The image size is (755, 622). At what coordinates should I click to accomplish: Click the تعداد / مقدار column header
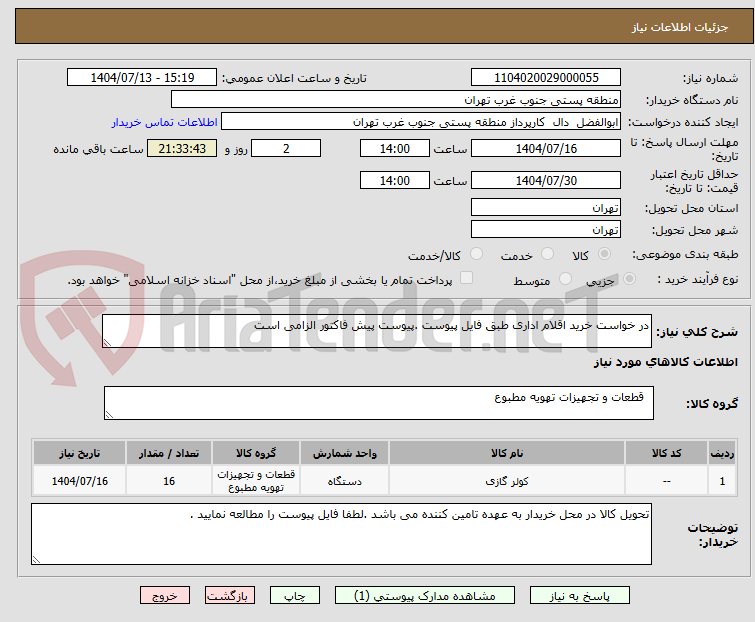[x=169, y=453]
